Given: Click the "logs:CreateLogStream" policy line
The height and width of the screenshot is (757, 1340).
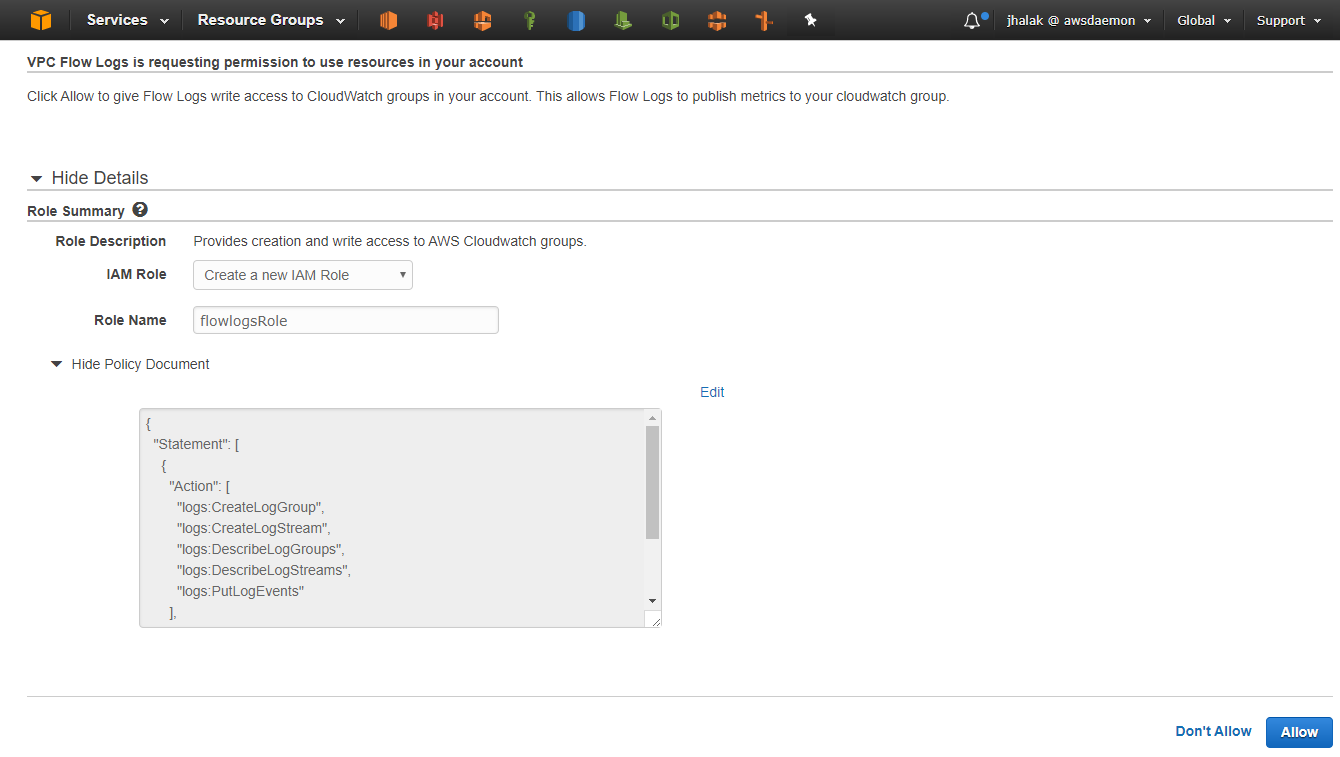Looking at the screenshot, I should click(x=253, y=528).
